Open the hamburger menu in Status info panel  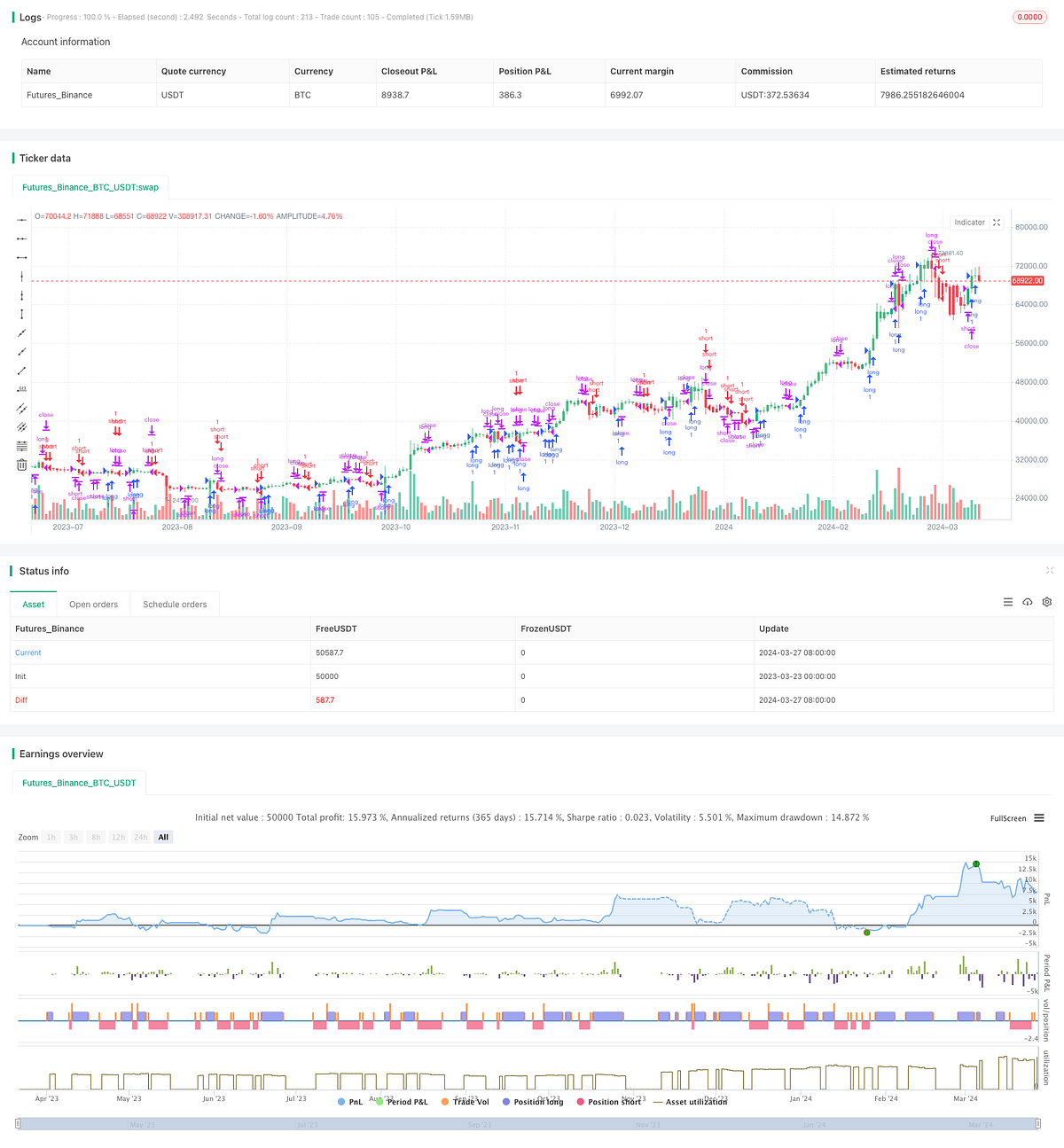[1008, 602]
